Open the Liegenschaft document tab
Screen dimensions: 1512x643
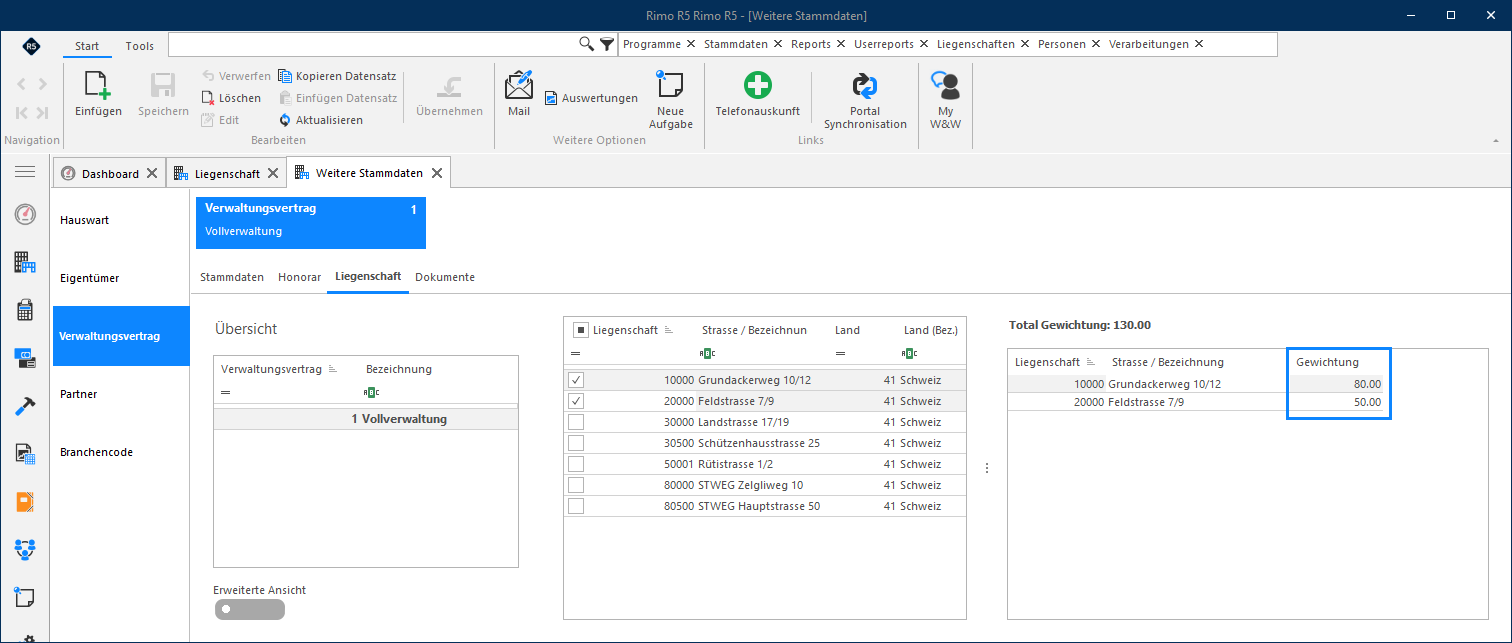226,174
